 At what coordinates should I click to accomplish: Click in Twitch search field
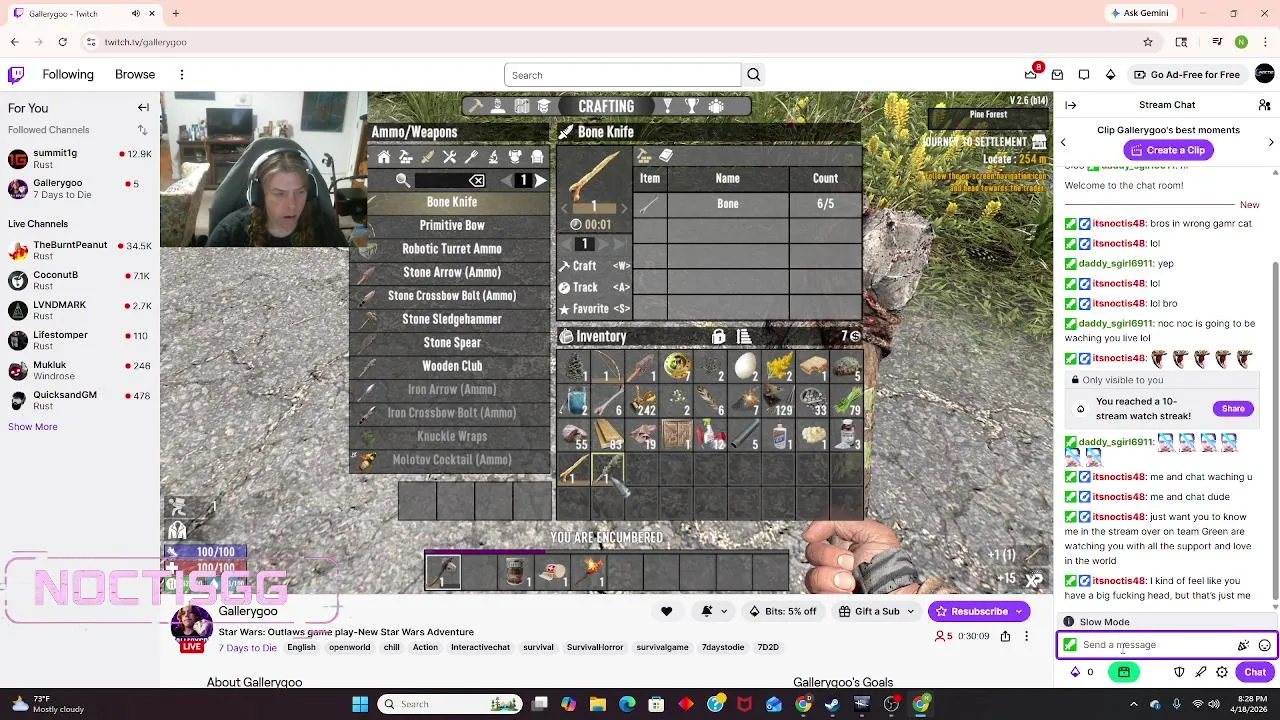(x=623, y=75)
